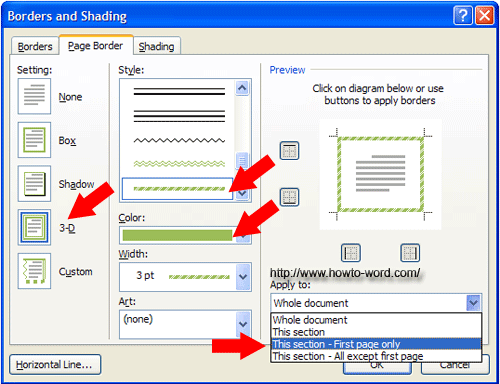Open the dialog Help question mark button
This screenshot has height=384, width=500.
click(463, 15)
